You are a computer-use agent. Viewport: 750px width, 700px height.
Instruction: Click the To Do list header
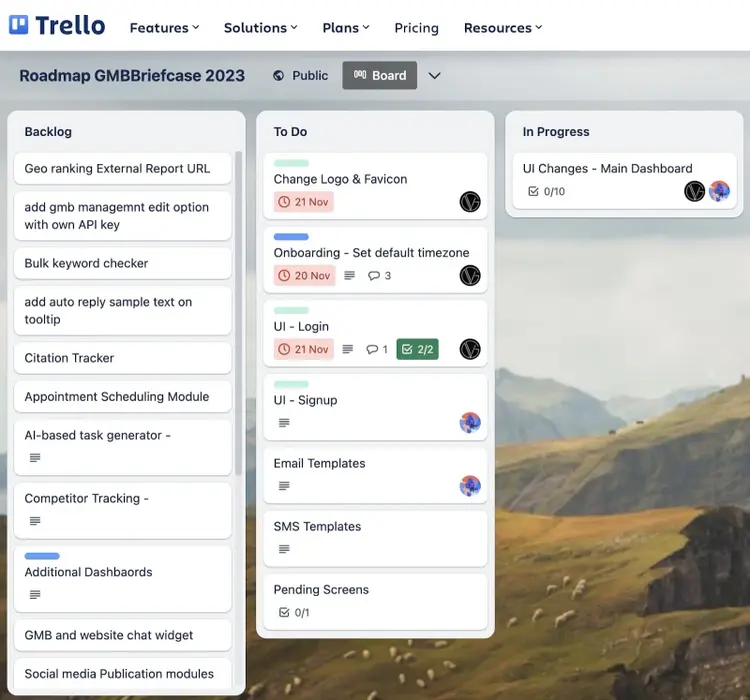tap(290, 132)
